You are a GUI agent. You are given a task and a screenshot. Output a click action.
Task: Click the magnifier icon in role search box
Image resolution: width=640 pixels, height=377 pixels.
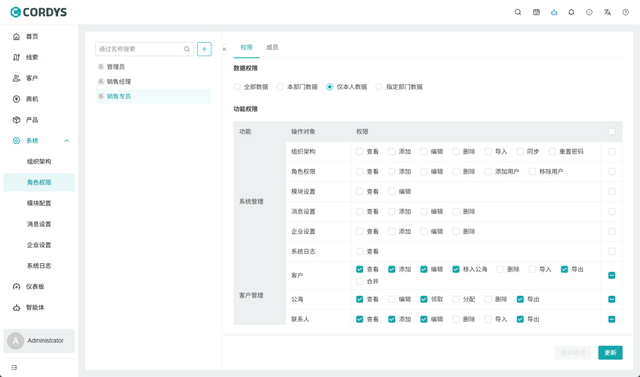click(x=187, y=49)
